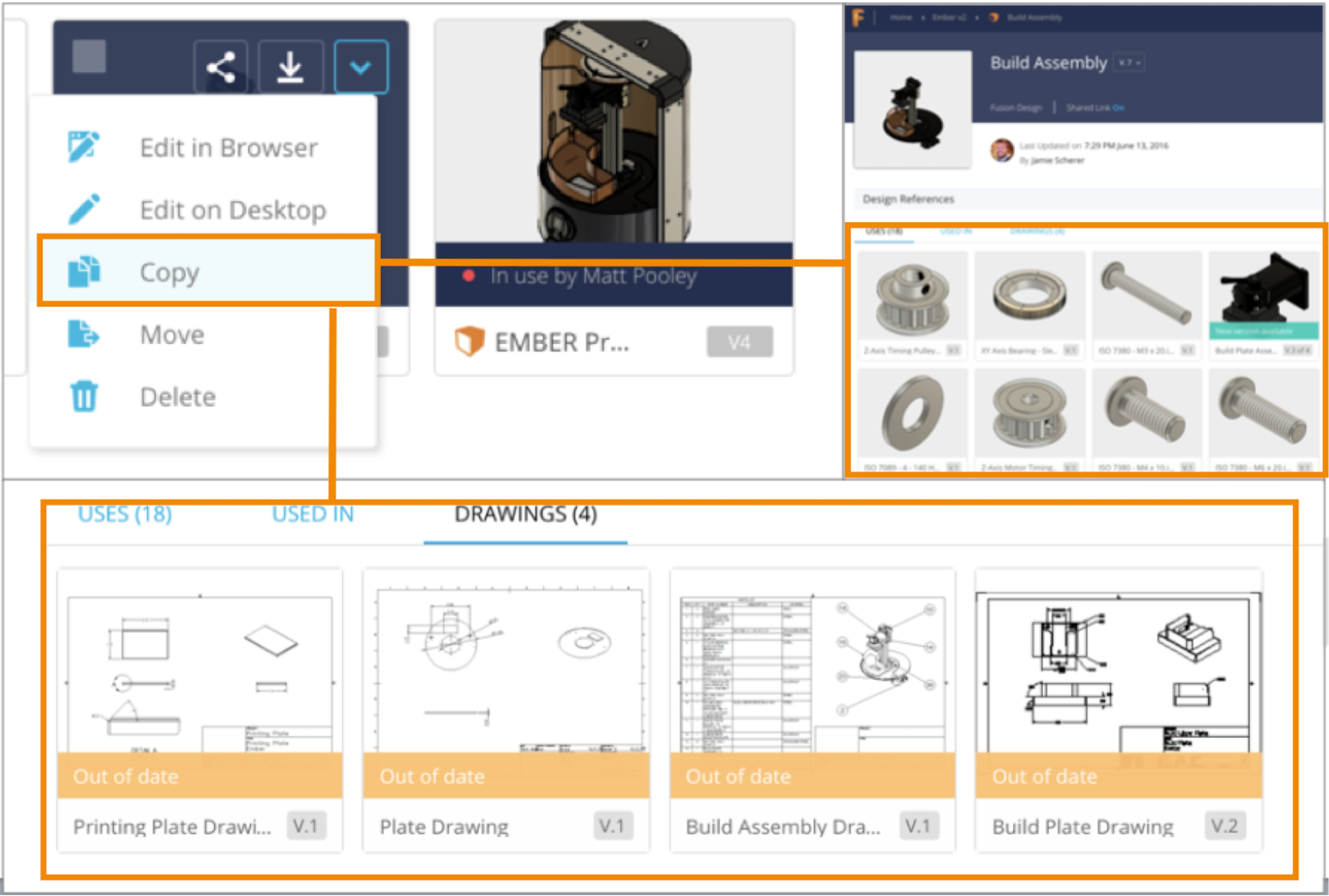Click the download icon on the file card

[291, 66]
